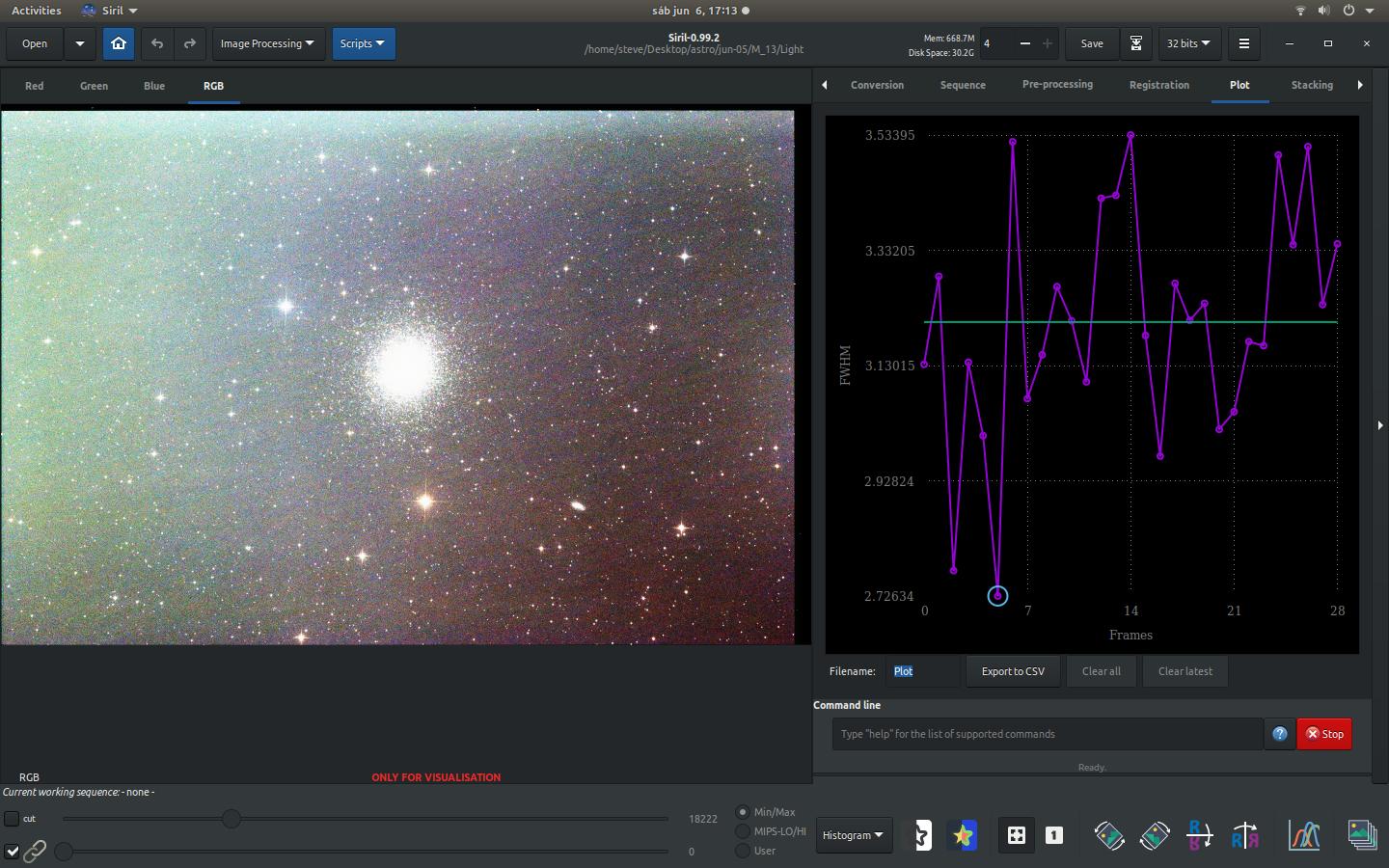
Task: Enable the cut checkbox
Action: click(x=12, y=819)
